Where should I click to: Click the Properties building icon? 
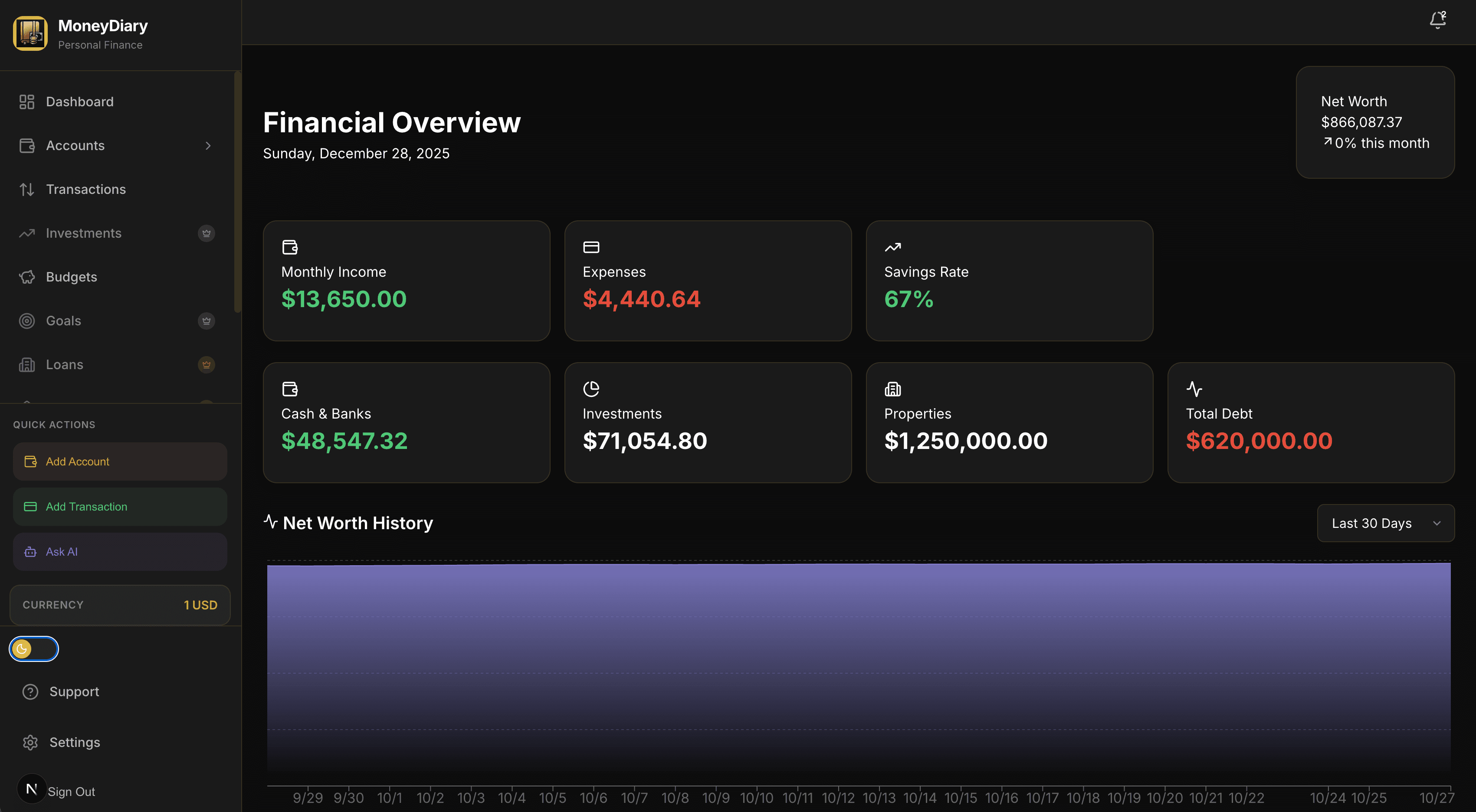point(892,389)
